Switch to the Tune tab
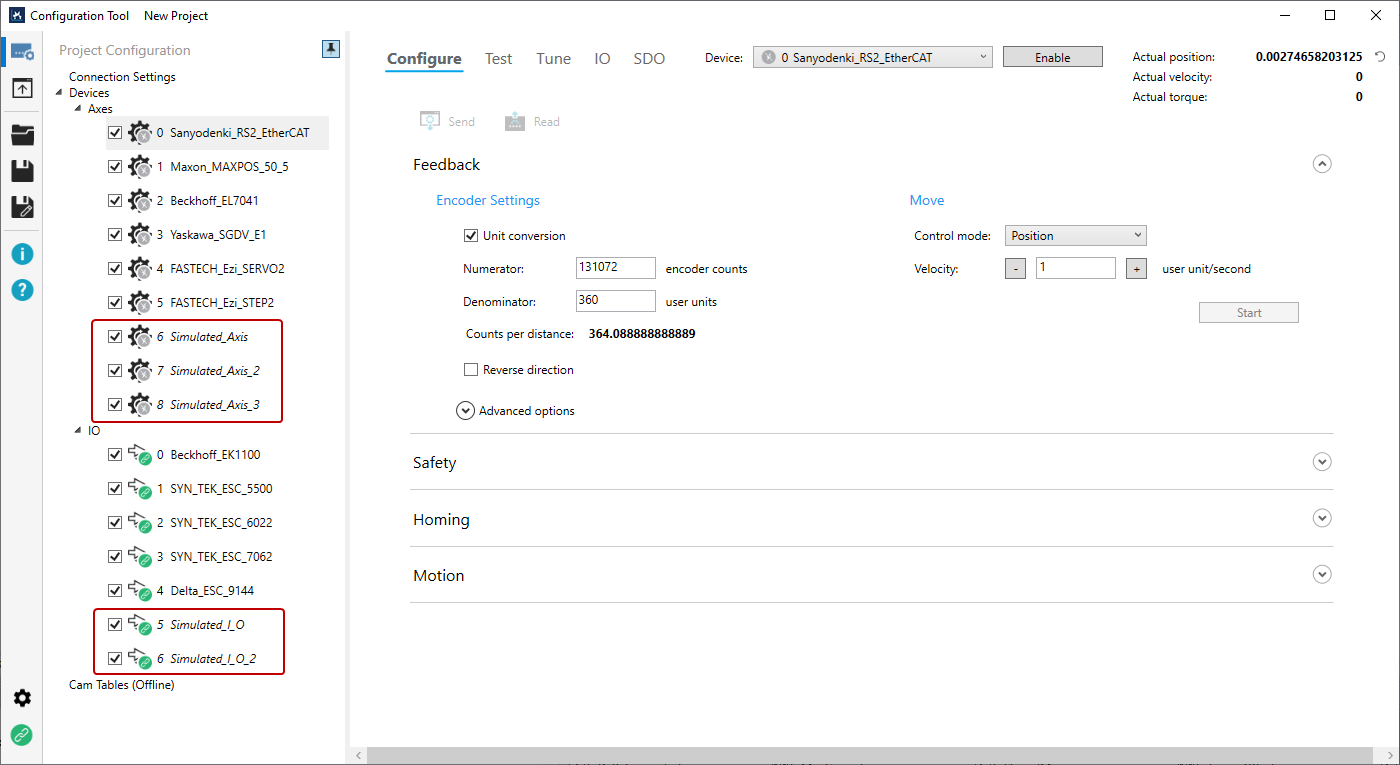Screen dimensions: 1400x765 pyautogui.click(x=553, y=59)
